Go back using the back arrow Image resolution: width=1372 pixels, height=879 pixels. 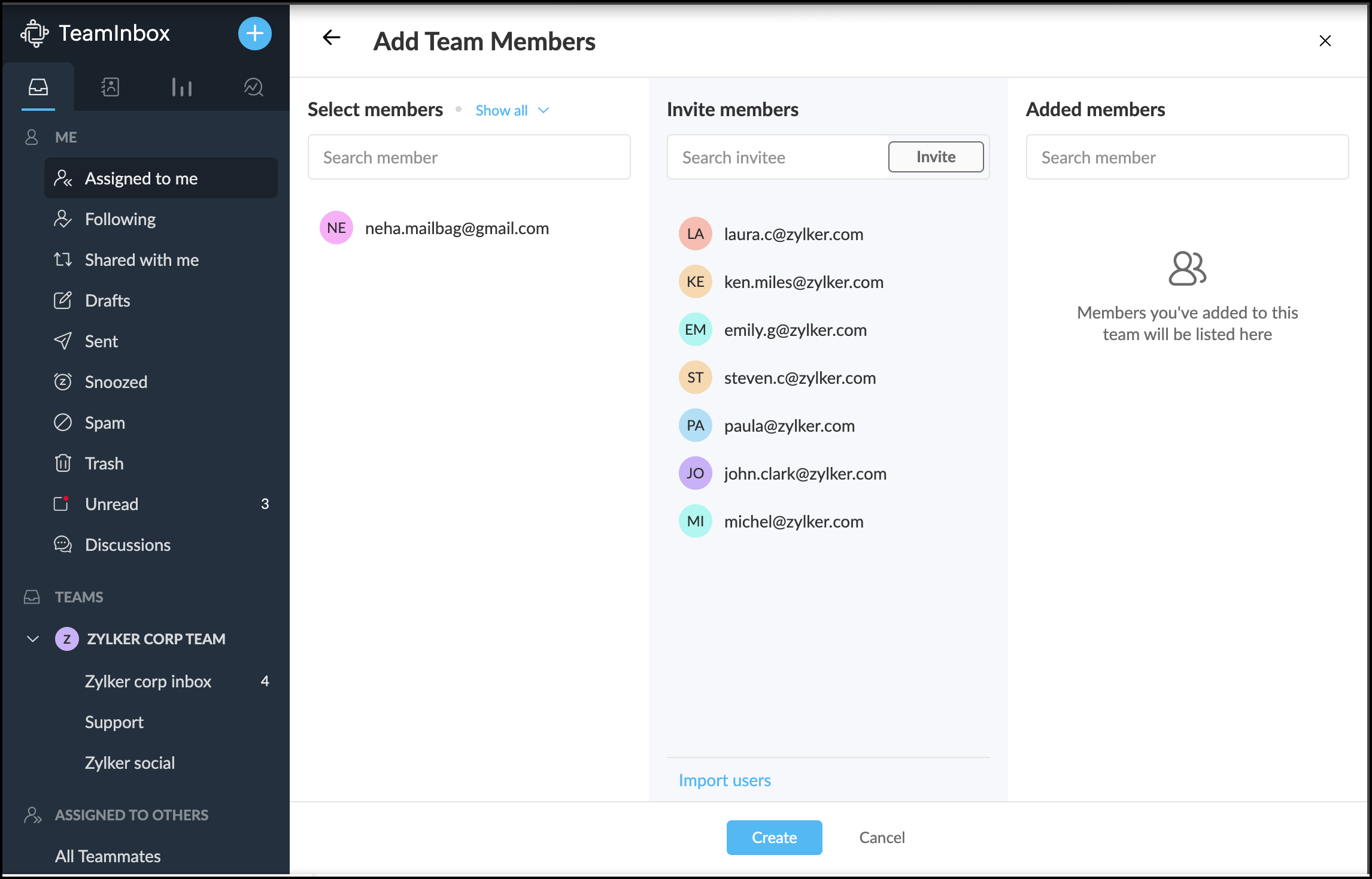(x=331, y=38)
